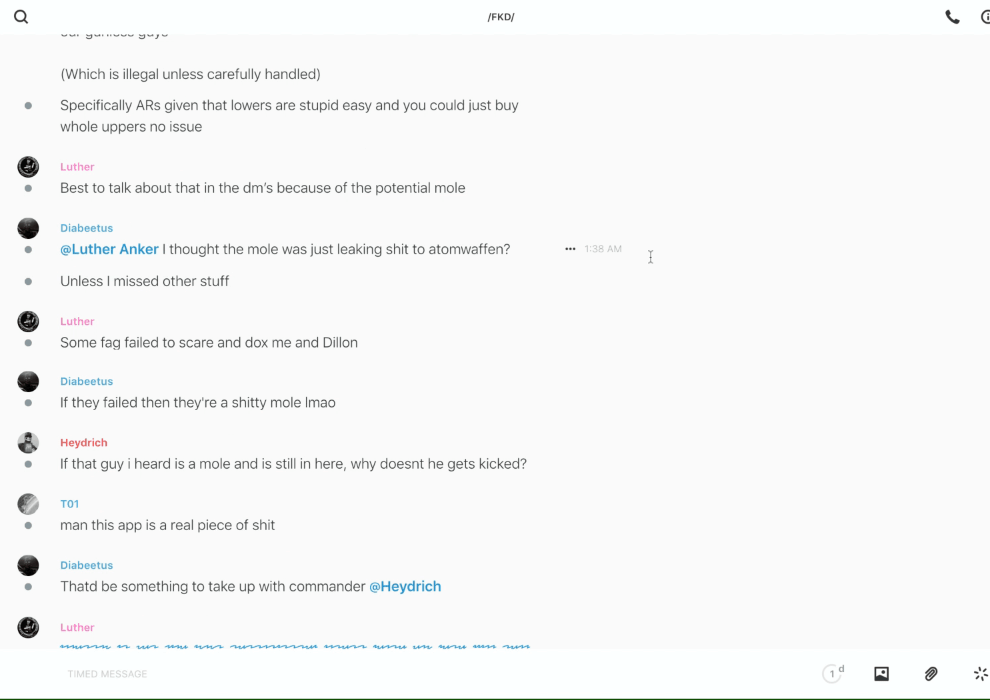Viewport: 990px width, 700px height.
Task: Open the 1 day message timer
Action: pos(833,674)
